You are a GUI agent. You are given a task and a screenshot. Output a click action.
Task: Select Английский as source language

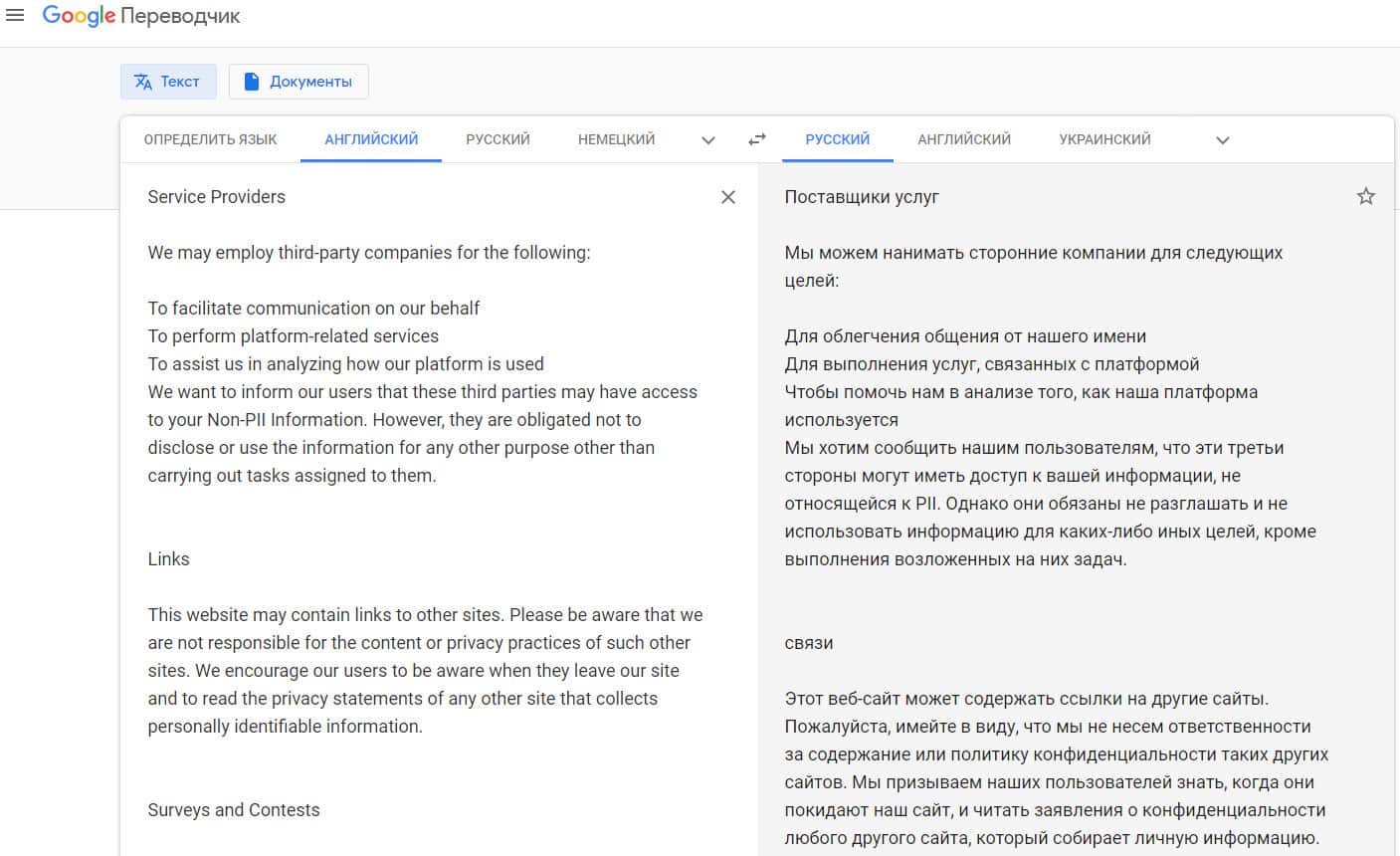[371, 139]
